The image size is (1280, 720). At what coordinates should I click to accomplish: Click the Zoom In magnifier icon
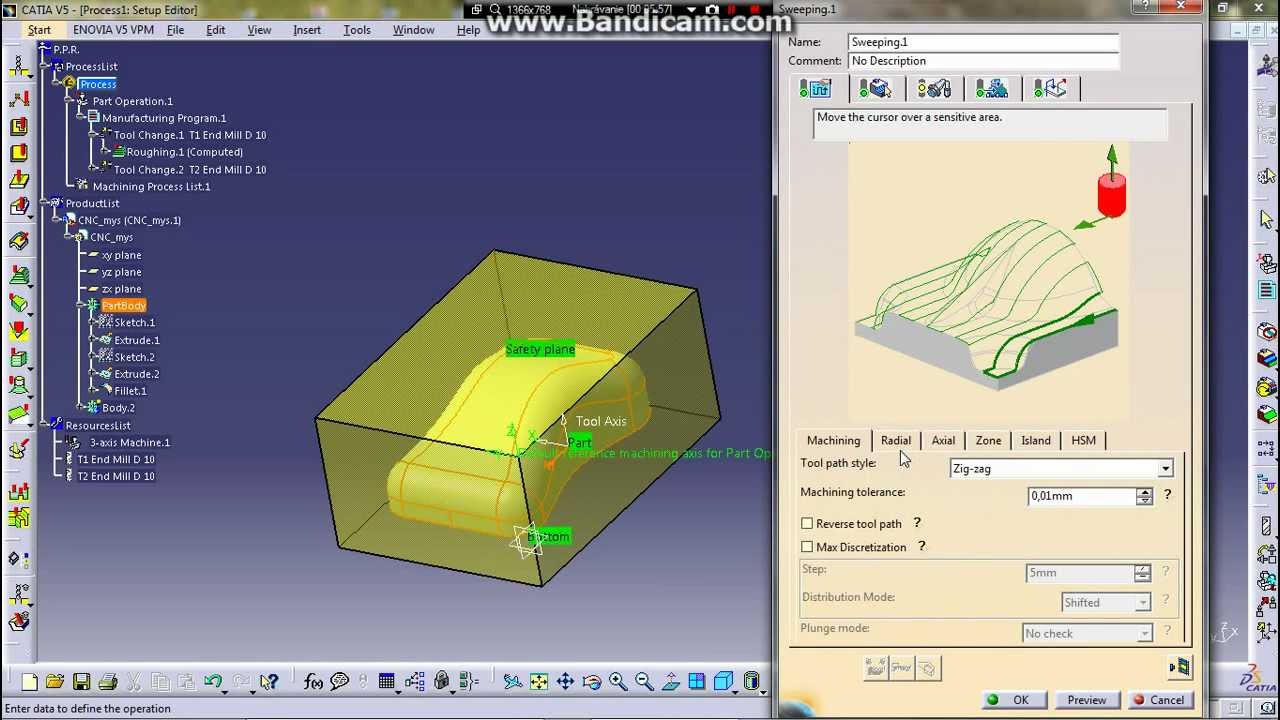[x=617, y=682]
